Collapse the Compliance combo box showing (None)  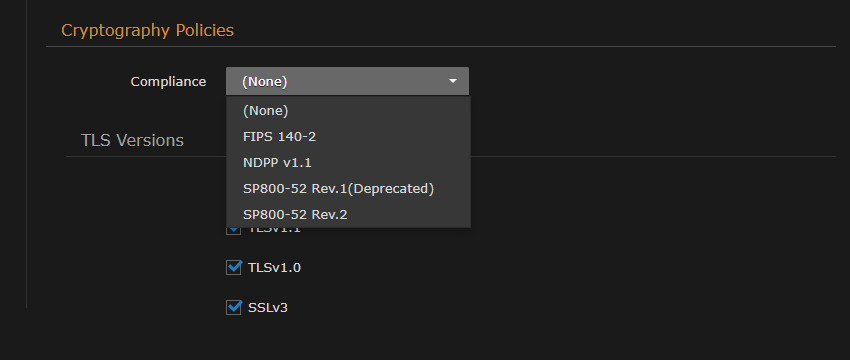347,81
